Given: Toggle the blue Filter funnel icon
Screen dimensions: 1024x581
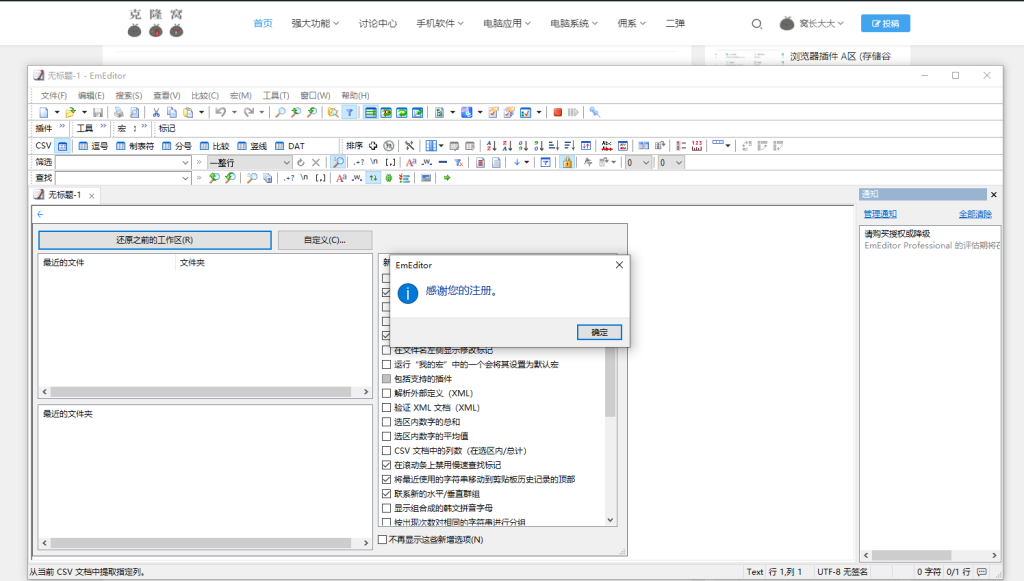Looking at the screenshot, I should point(349,112).
